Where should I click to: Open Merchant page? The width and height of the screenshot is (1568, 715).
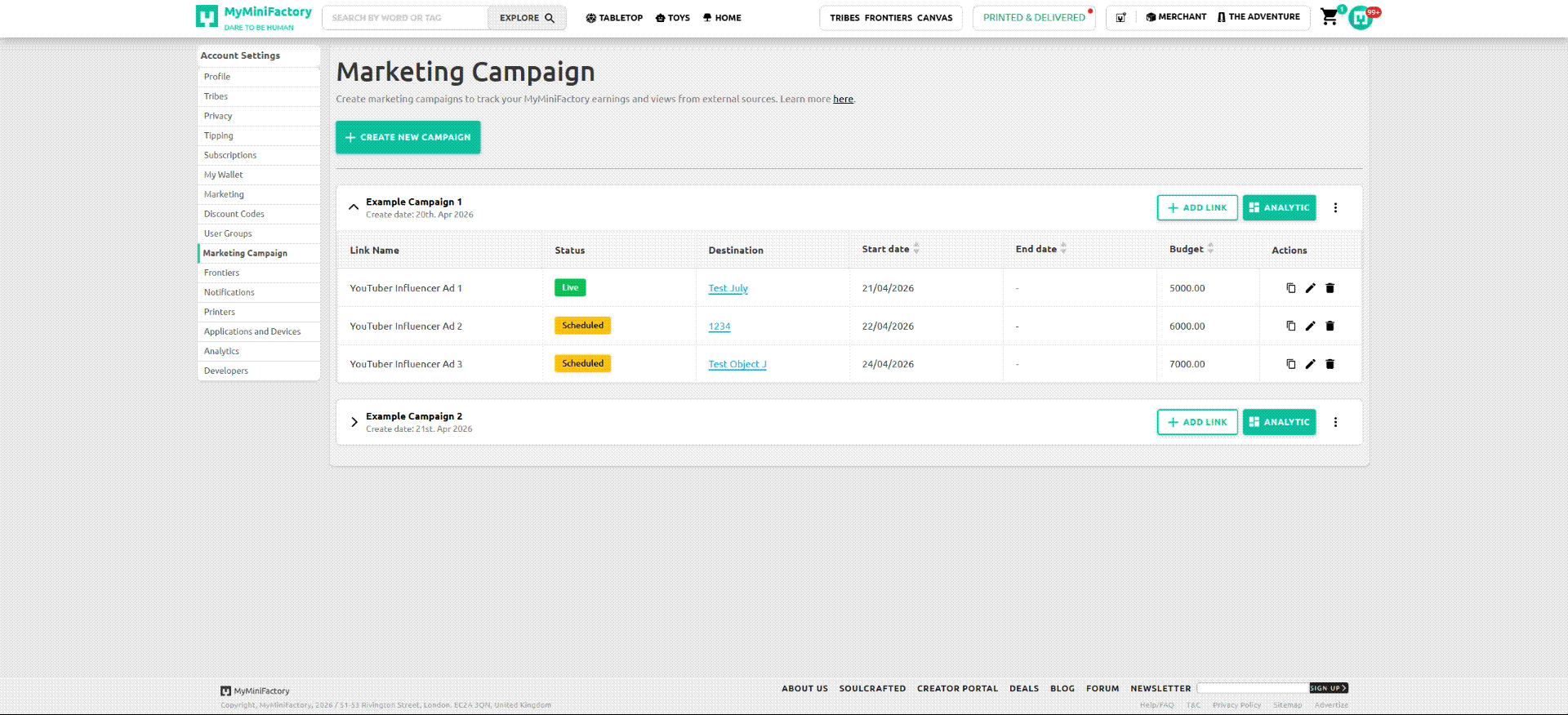click(1176, 17)
